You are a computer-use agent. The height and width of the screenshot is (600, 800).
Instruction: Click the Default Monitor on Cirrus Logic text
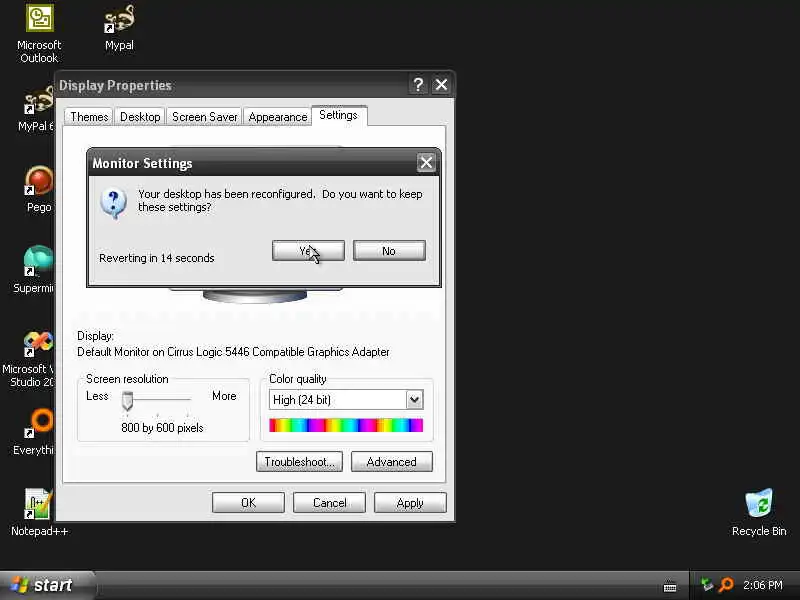coord(233,352)
